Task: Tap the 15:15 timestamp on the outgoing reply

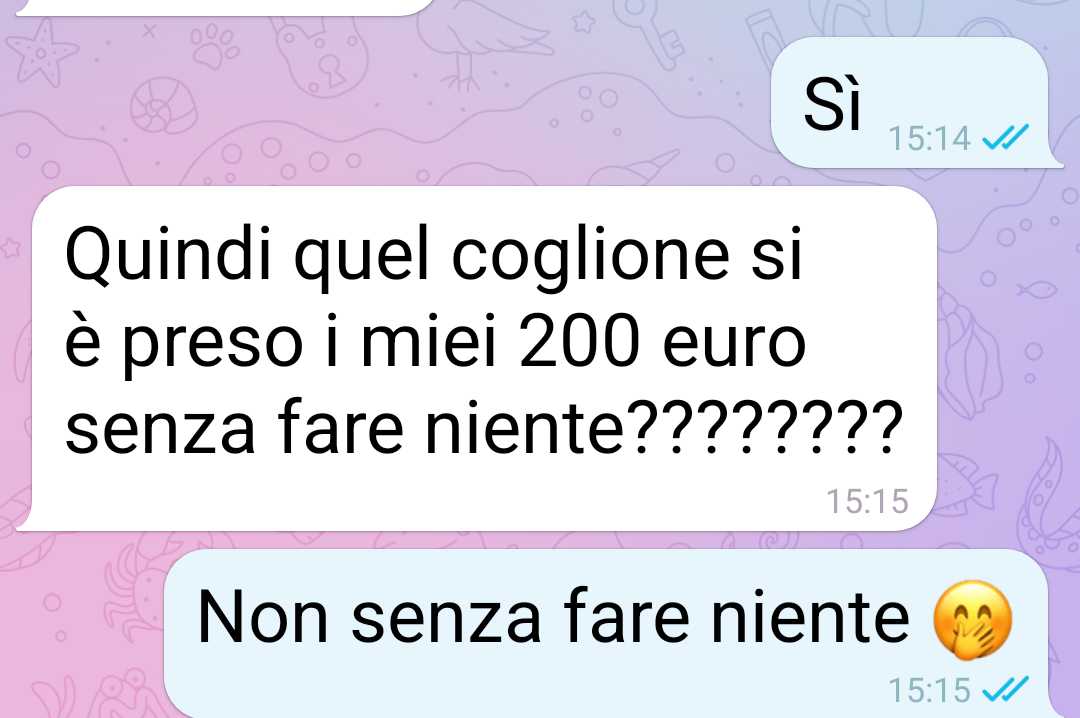Action: click(x=930, y=690)
